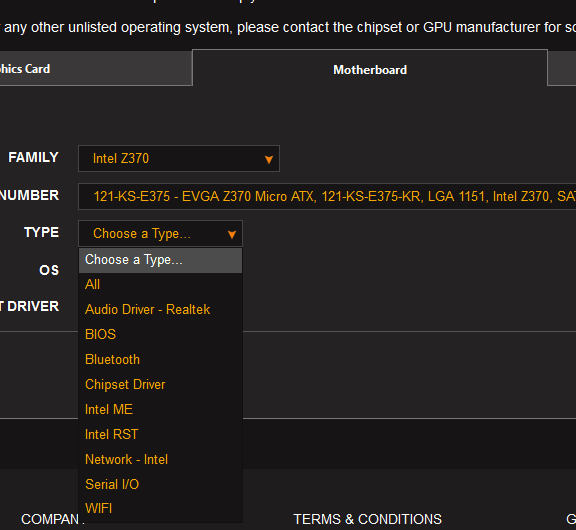
Task: Select 'WIFI' driver type
Action: pos(160,509)
